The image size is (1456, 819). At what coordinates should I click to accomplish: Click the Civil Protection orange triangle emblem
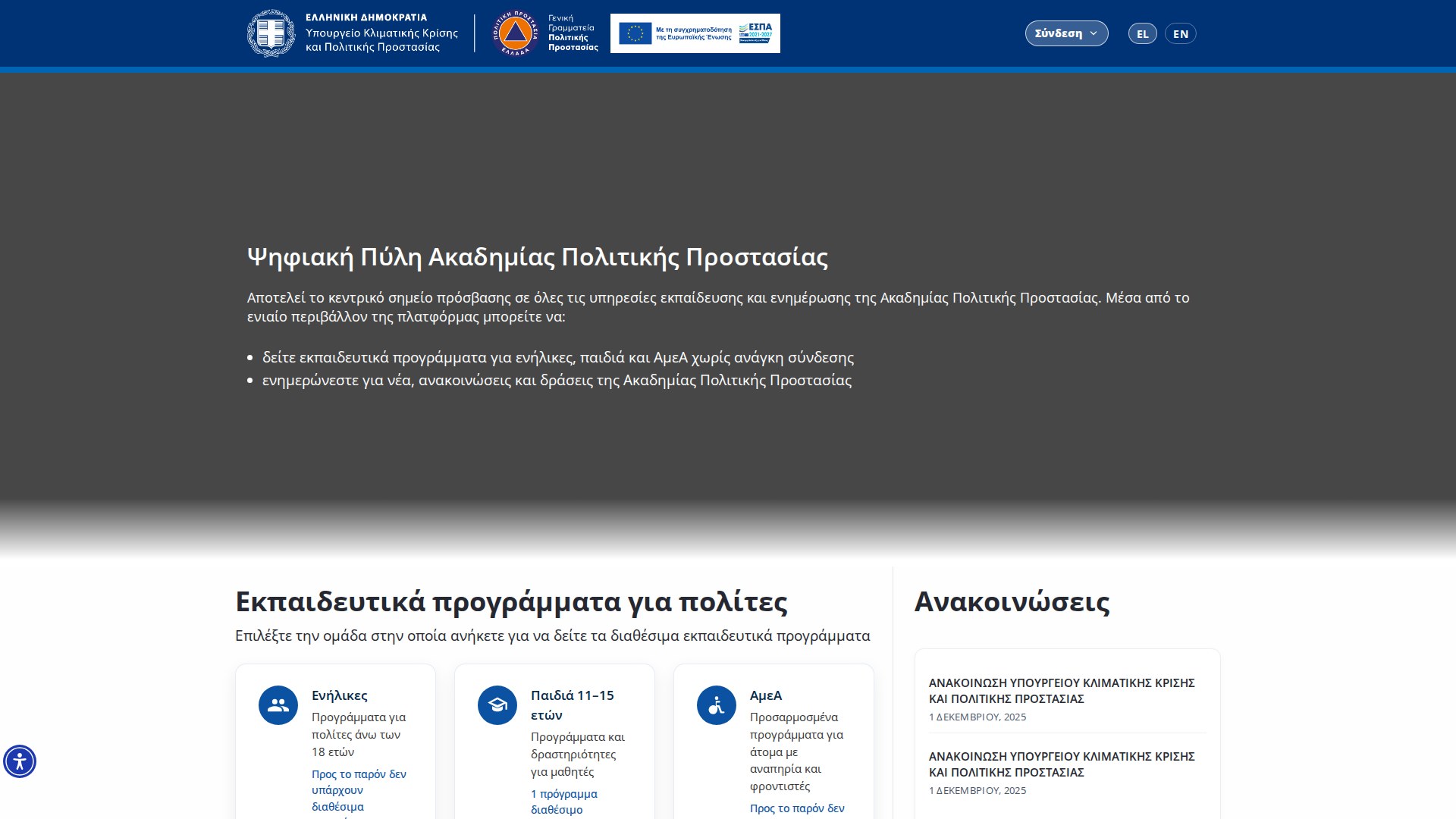click(x=515, y=33)
